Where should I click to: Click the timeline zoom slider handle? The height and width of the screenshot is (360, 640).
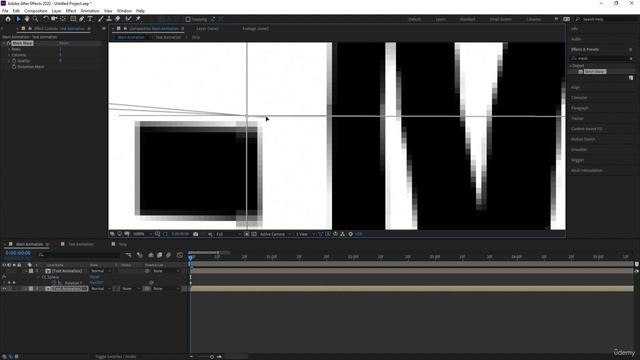pyautogui.click(x=211, y=357)
